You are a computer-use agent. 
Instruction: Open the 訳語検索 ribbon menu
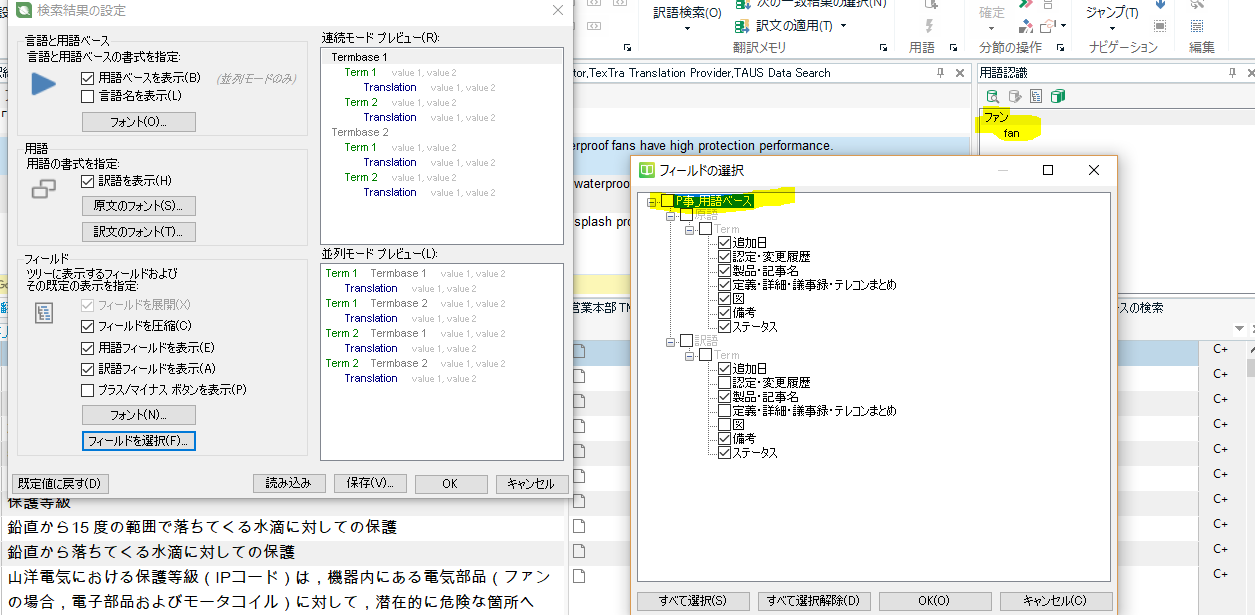pyautogui.click(x=687, y=18)
